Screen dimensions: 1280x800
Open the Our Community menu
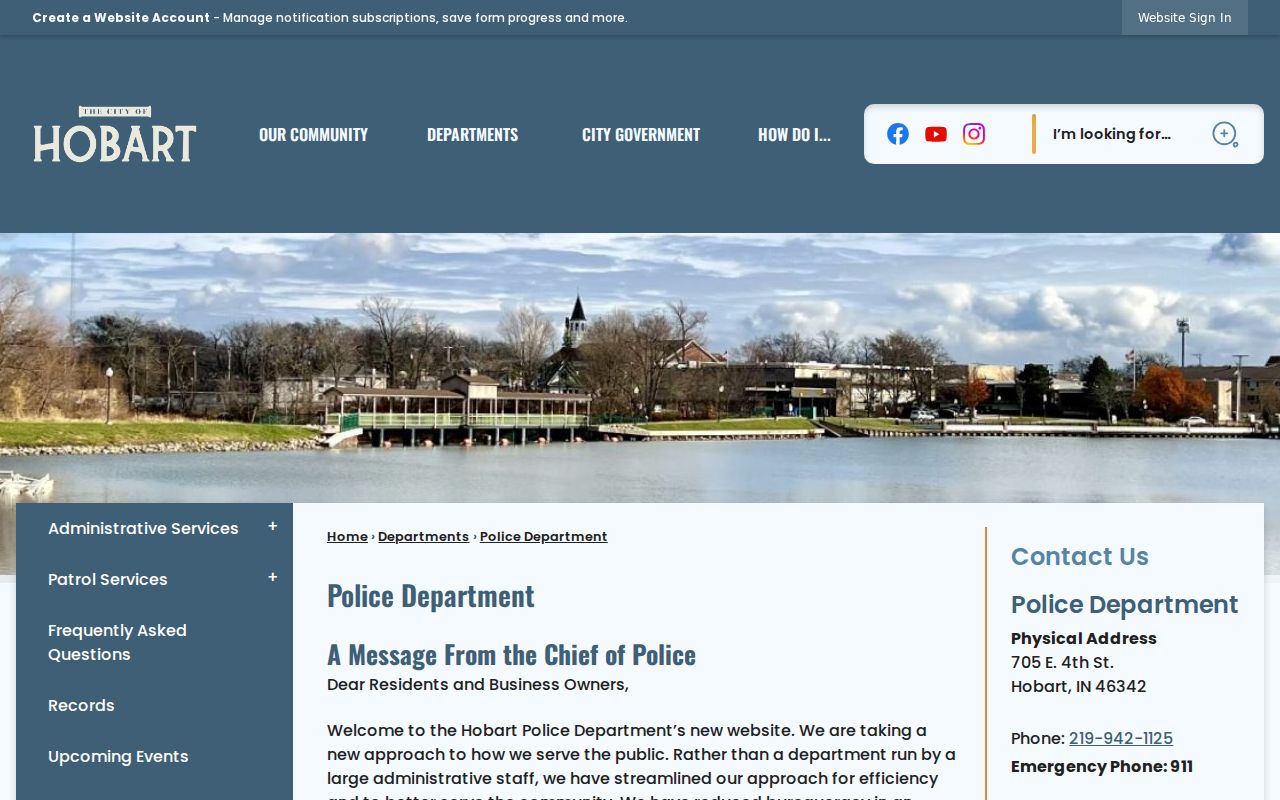(313, 134)
